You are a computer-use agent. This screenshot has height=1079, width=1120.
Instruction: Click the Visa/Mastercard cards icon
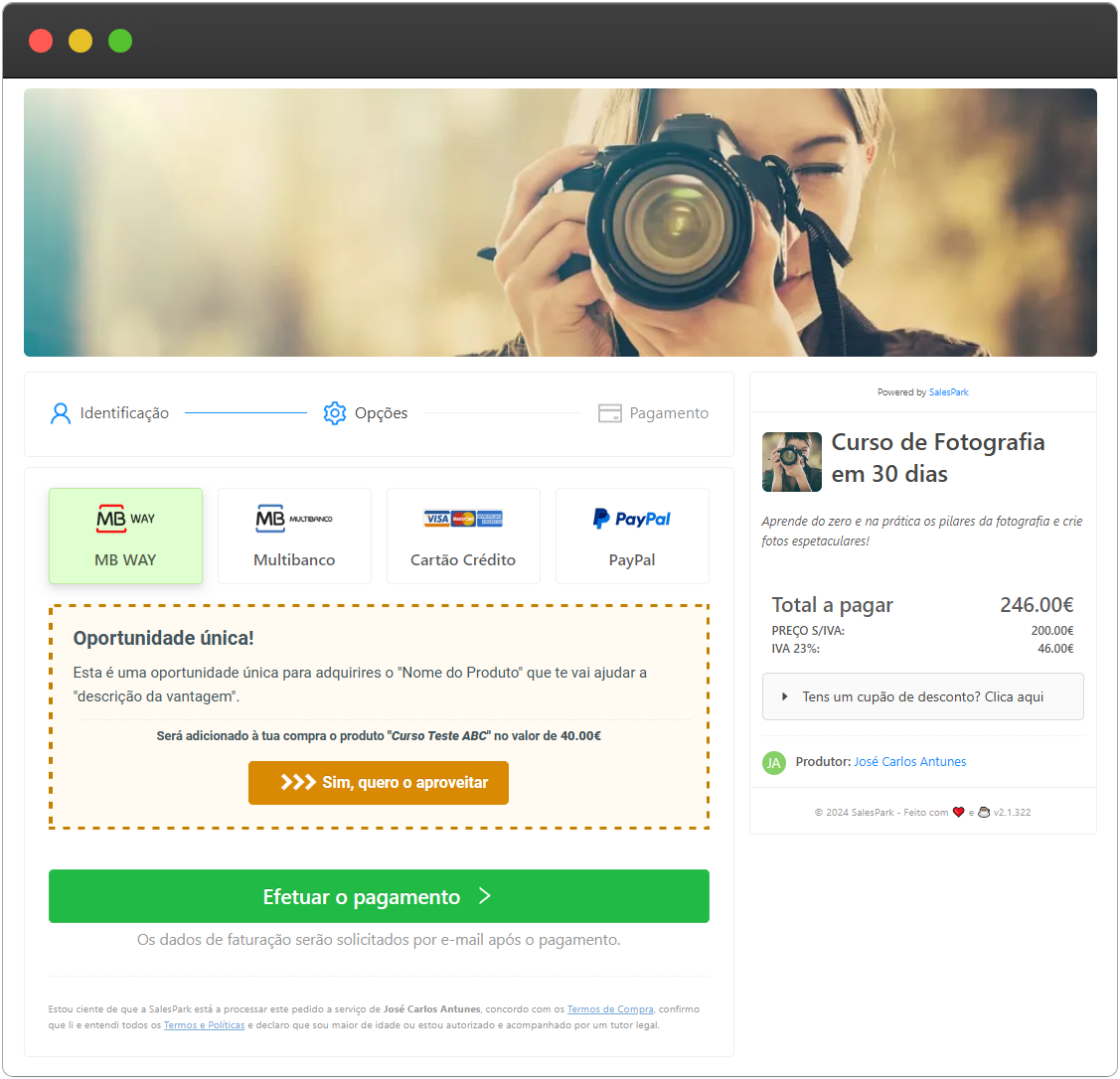(x=463, y=519)
